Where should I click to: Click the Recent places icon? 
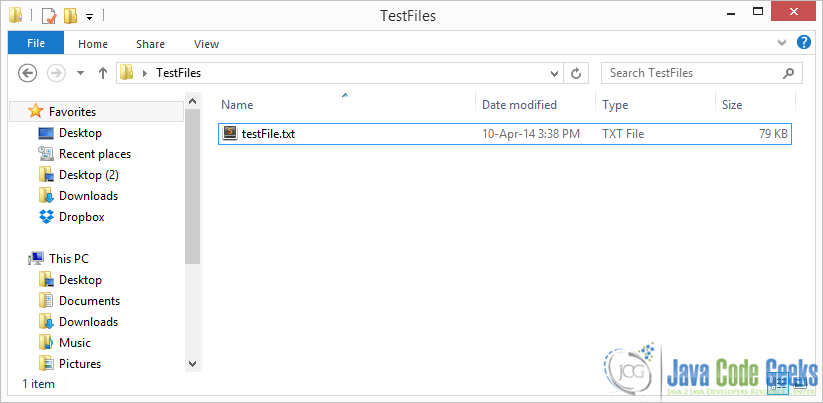47,154
